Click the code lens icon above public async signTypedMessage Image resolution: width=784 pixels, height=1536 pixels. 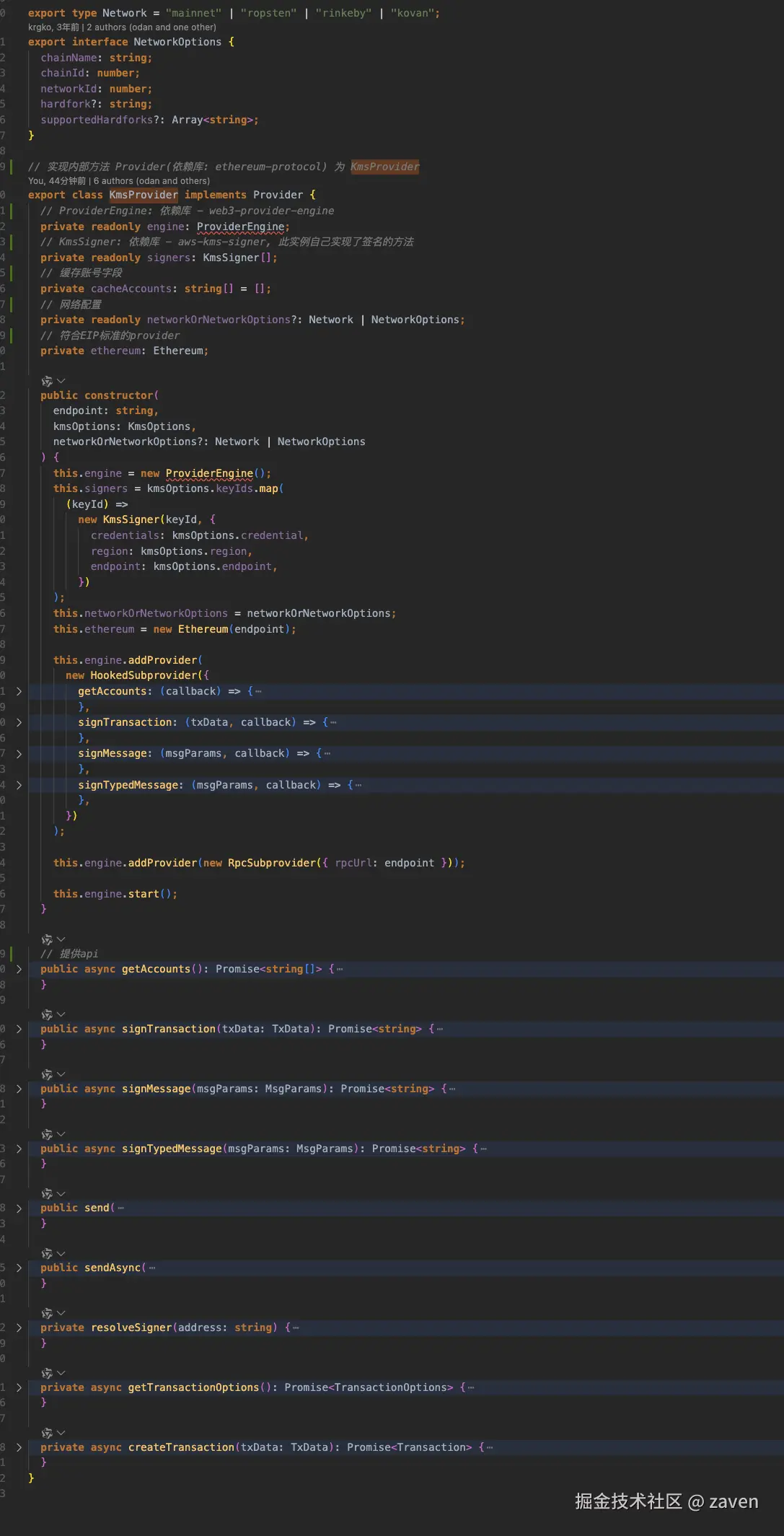tap(47, 1134)
